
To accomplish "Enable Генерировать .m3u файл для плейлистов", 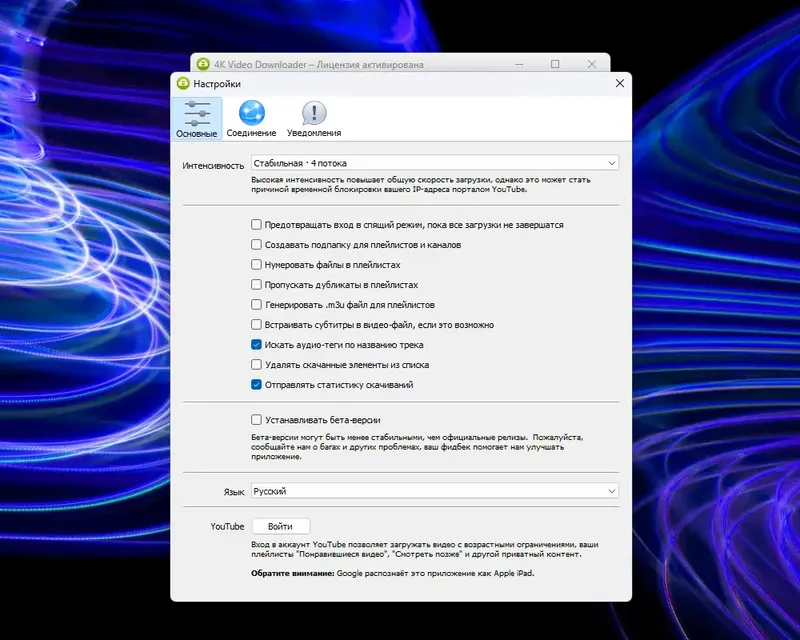I will (258, 305).
